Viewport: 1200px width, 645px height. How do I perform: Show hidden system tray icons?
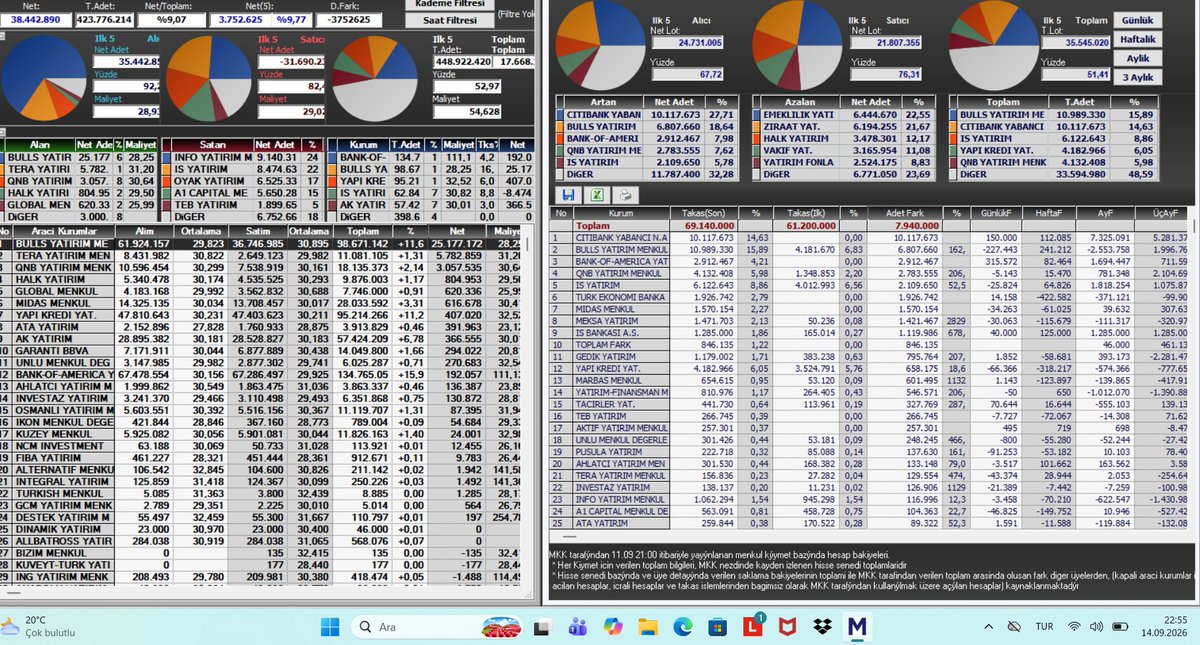(x=986, y=627)
